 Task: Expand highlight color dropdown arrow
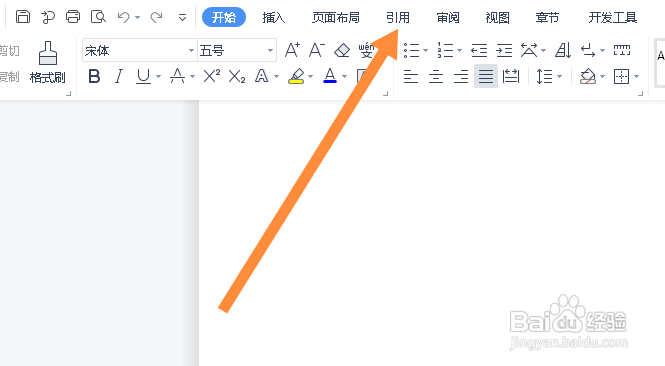(310, 77)
